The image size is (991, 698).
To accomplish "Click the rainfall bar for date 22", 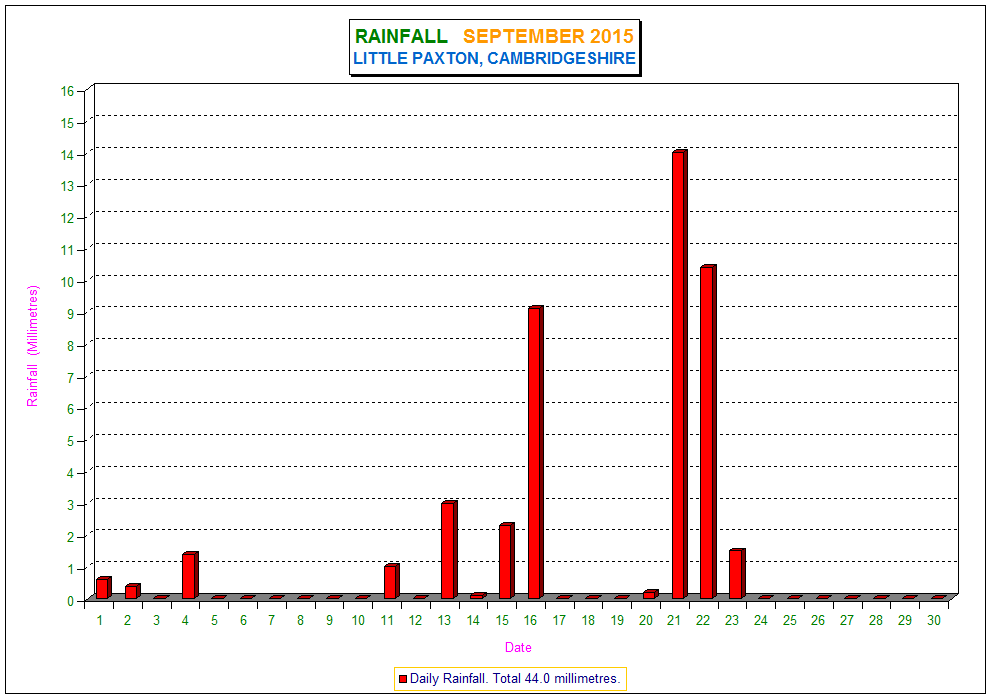I will 708,432.
